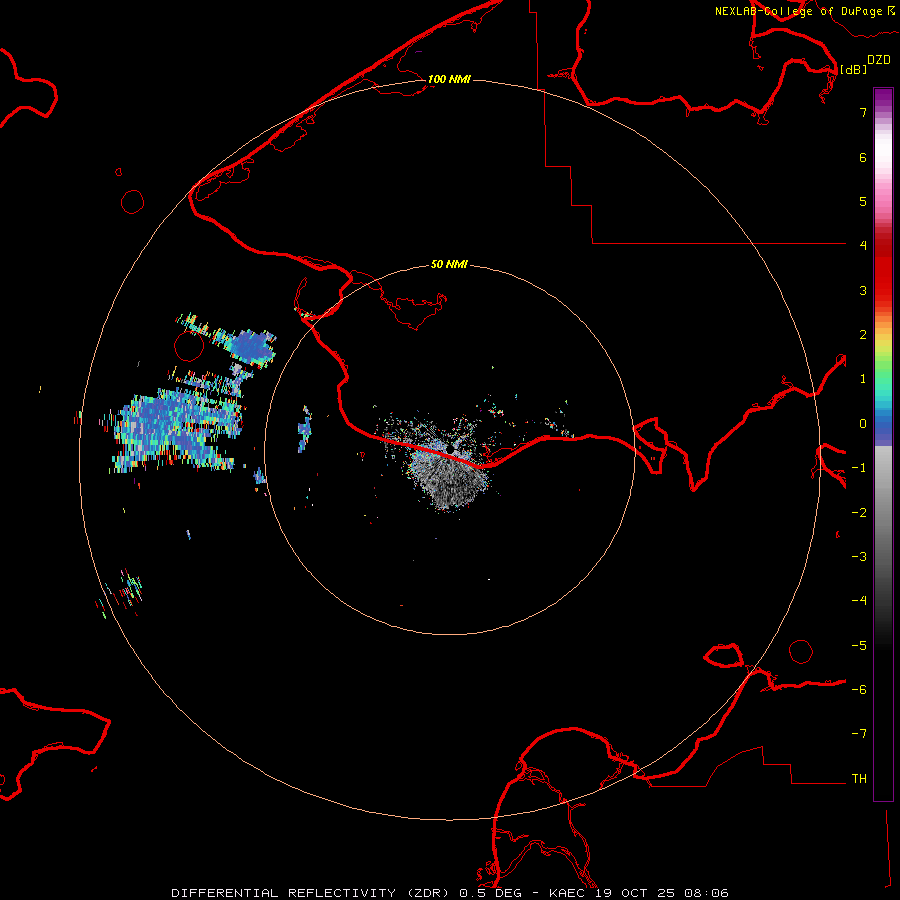Click the 0 dB value on the color scale
Image resolution: width=900 pixels, height=900 pixels.
click(863, 424)
